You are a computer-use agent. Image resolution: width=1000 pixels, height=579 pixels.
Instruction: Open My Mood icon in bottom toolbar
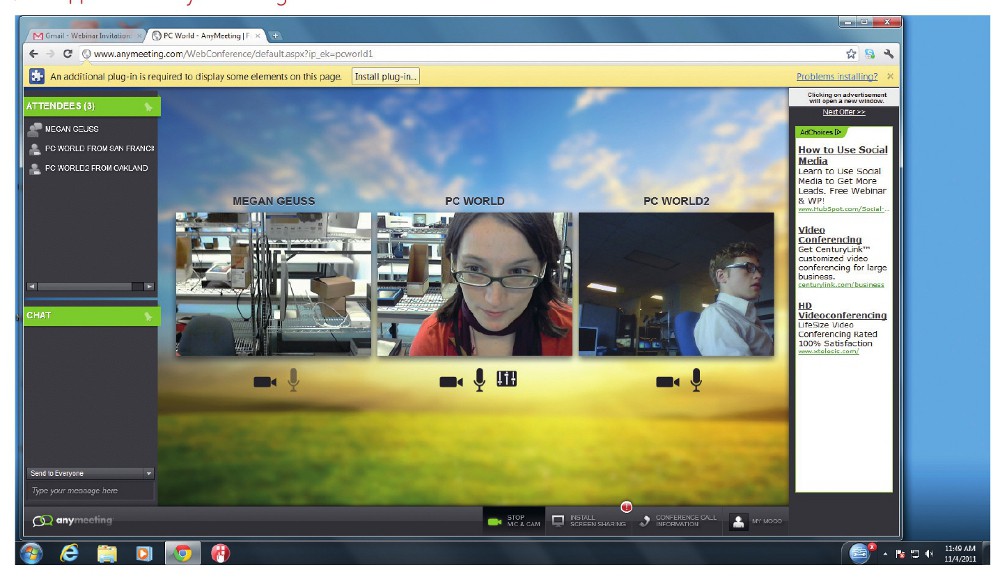pos(738,521)
